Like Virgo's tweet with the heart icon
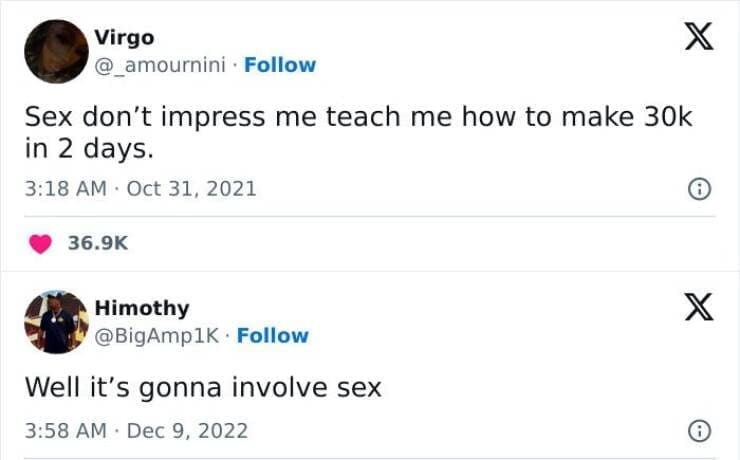Image resolution: width=740 pixels, height=460 pixels. click(x=41, y=243)
